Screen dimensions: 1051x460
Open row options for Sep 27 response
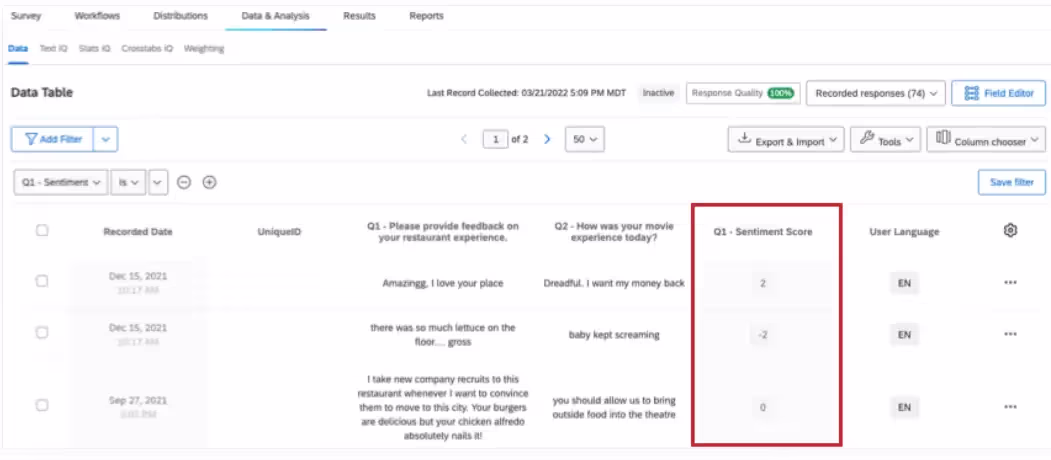(x=1010, y=406)
